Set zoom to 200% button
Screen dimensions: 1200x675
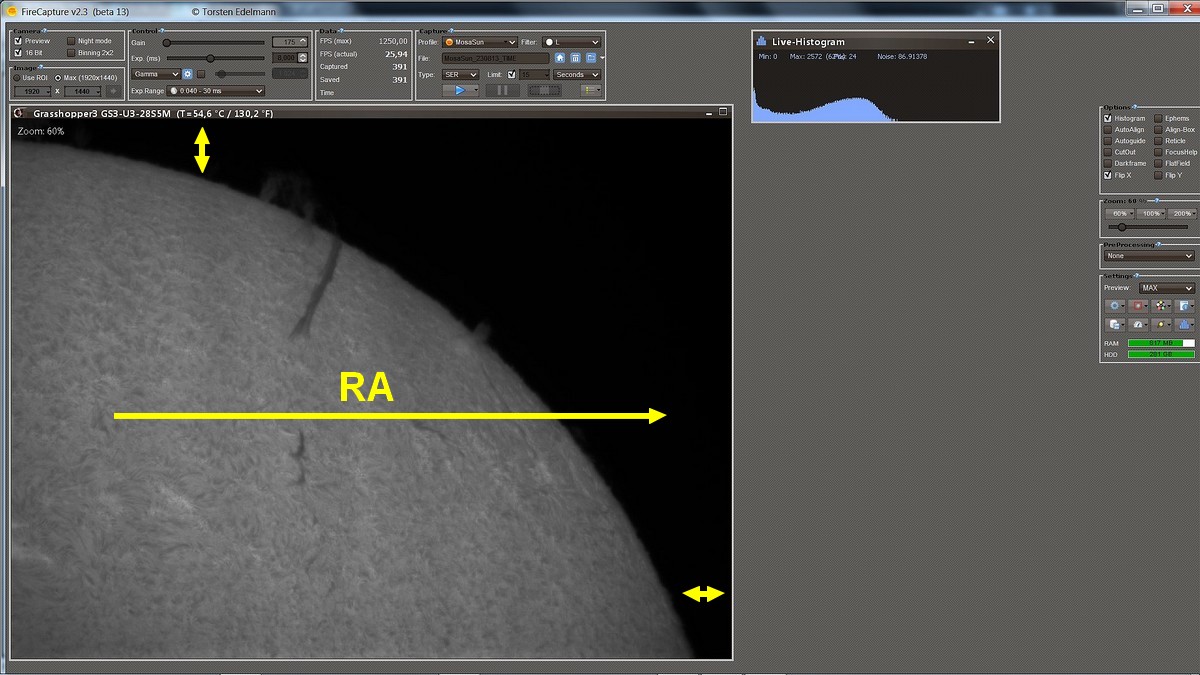click(1180, 214)
